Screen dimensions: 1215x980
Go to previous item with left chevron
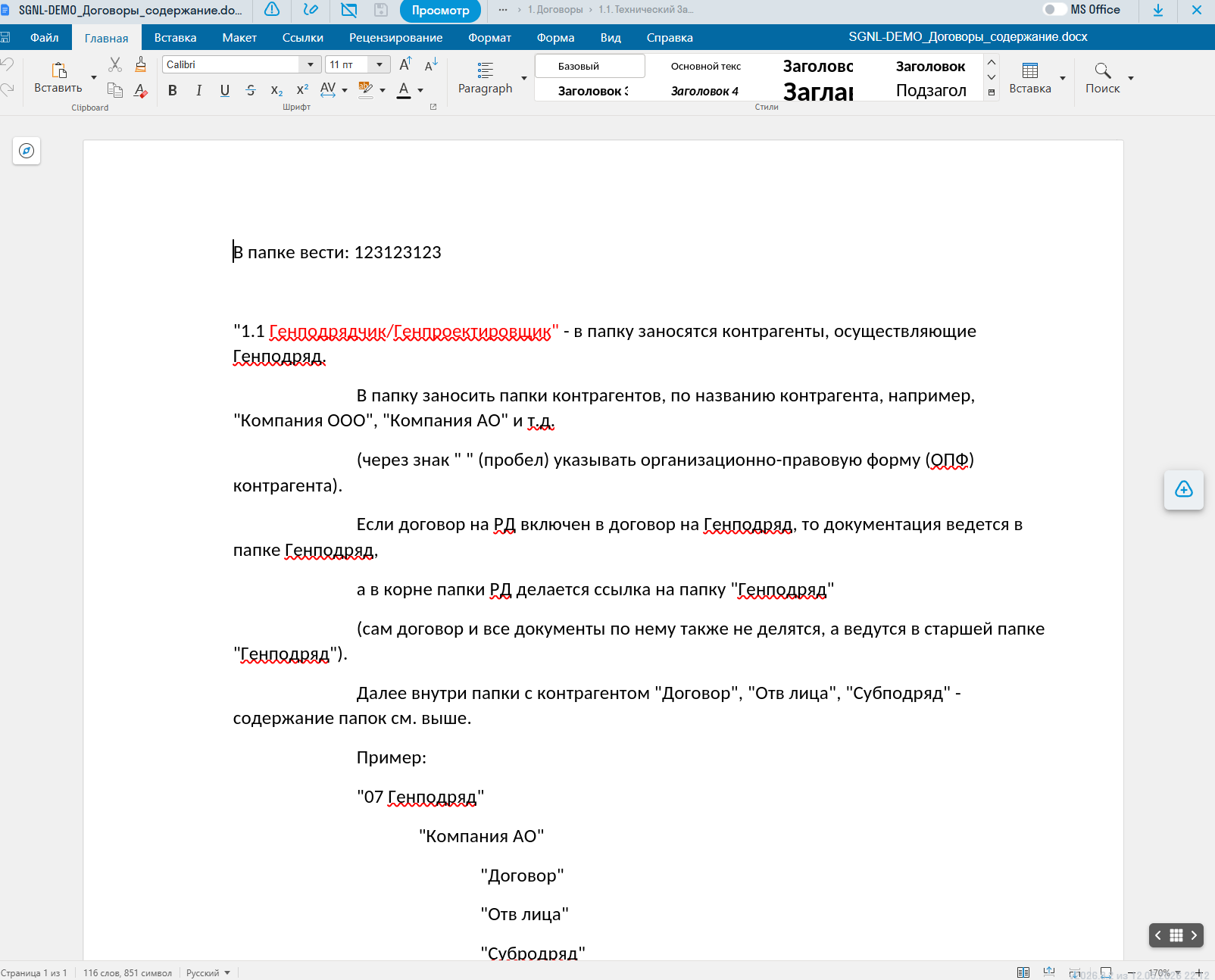point(1158,935)
